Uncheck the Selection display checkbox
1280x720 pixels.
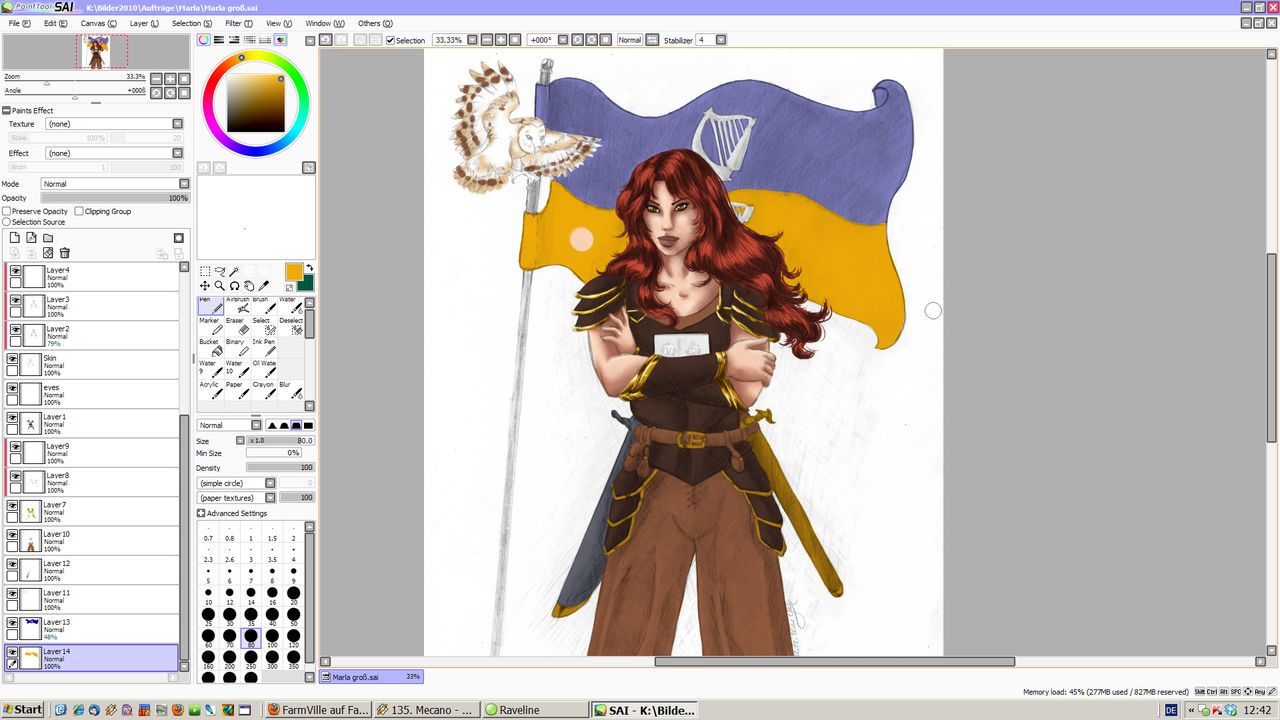click(x=390, y=41)
